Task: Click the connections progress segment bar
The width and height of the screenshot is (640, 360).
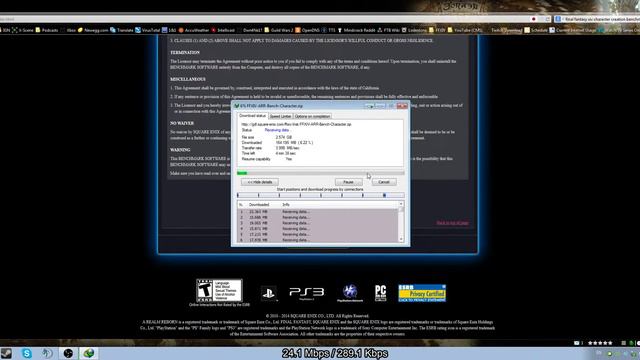Action: tap(321, 196)
